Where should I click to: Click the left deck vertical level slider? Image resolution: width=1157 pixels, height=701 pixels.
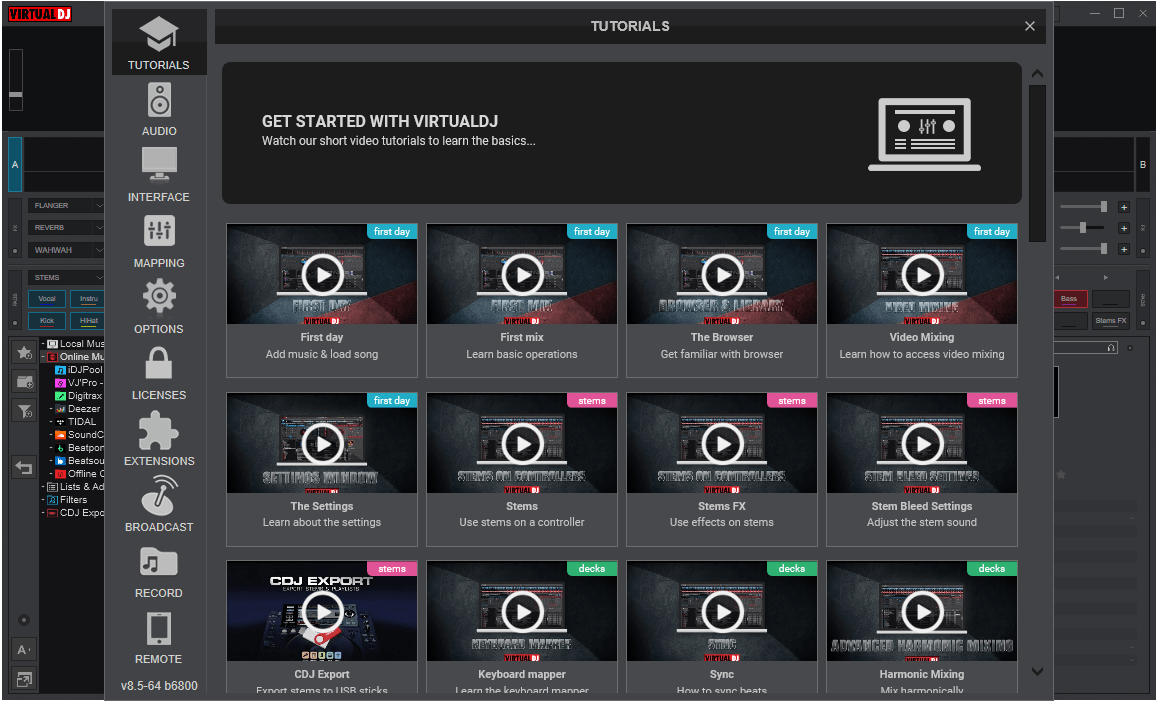[15, 80]
